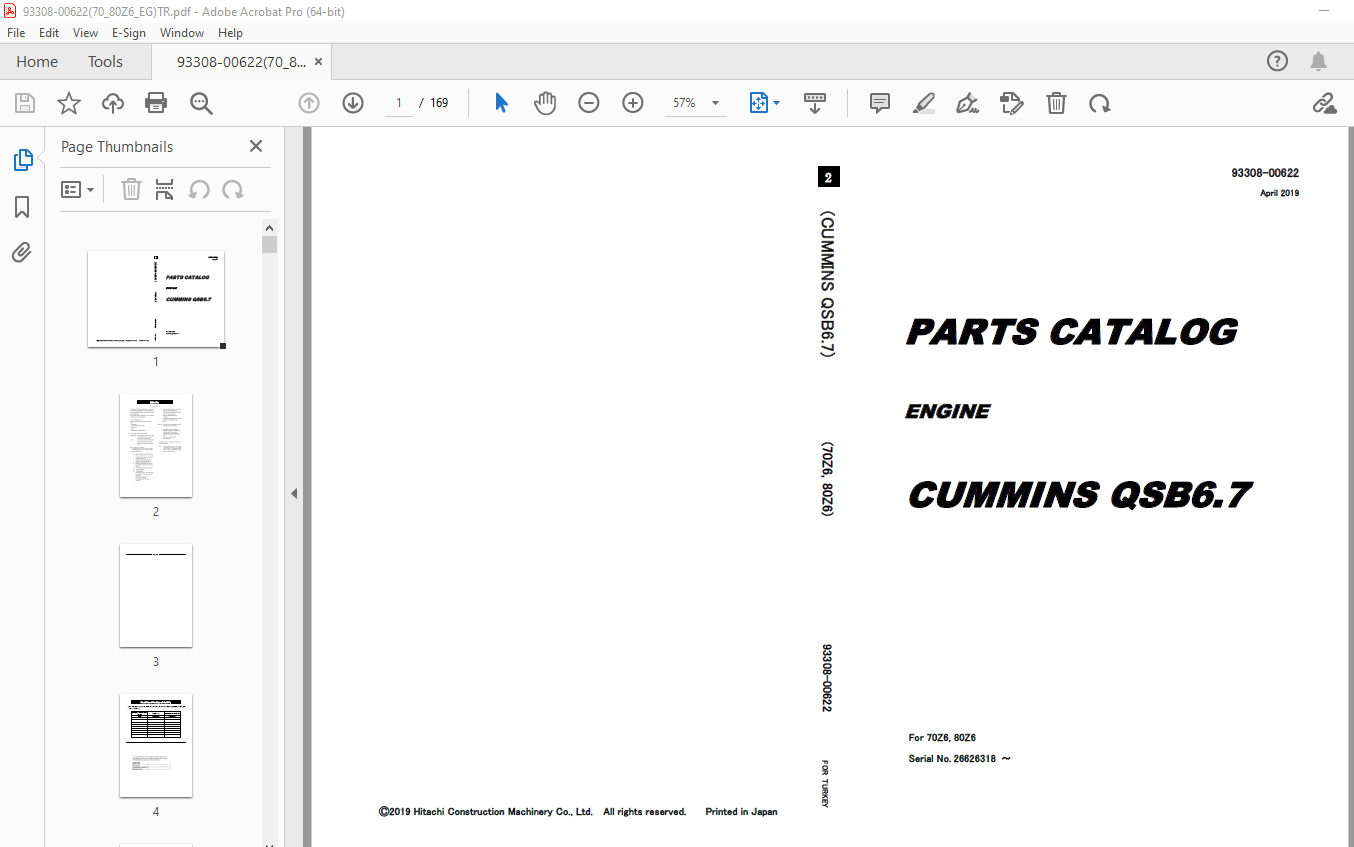This screenshot has height=847, width=1354.
Task: Open the Find text magnifier tool
Action: (201, 103)
